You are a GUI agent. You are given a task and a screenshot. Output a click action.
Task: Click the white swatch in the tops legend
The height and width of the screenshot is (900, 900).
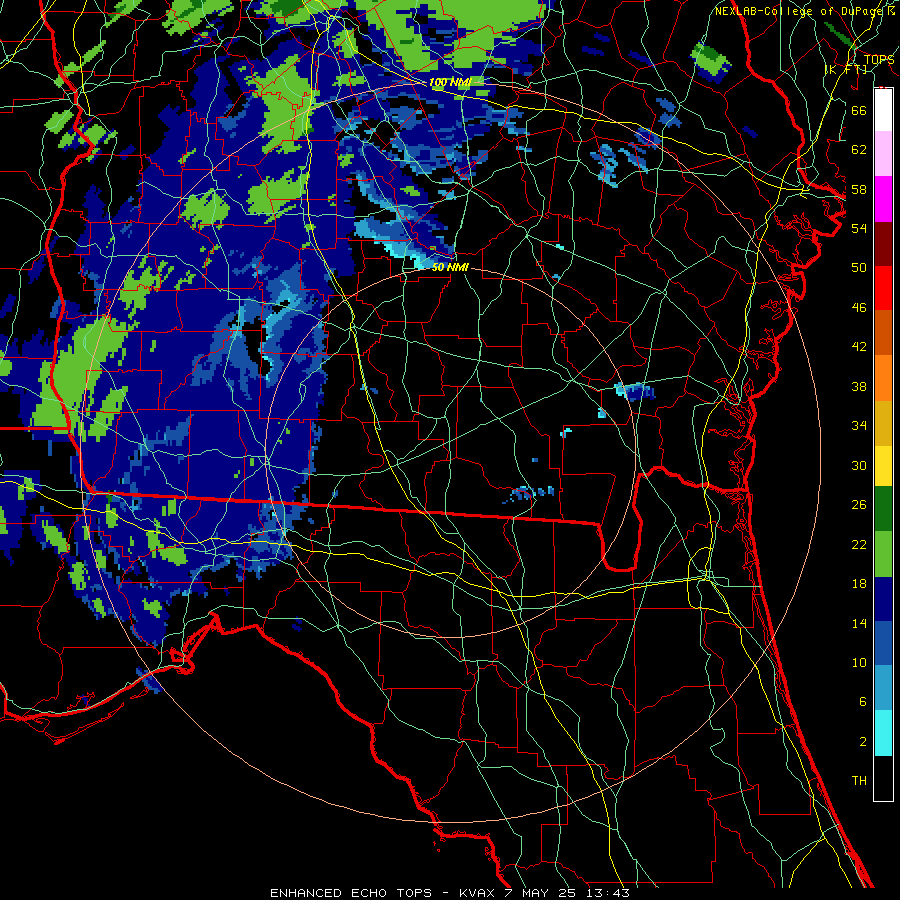[883, 110]
